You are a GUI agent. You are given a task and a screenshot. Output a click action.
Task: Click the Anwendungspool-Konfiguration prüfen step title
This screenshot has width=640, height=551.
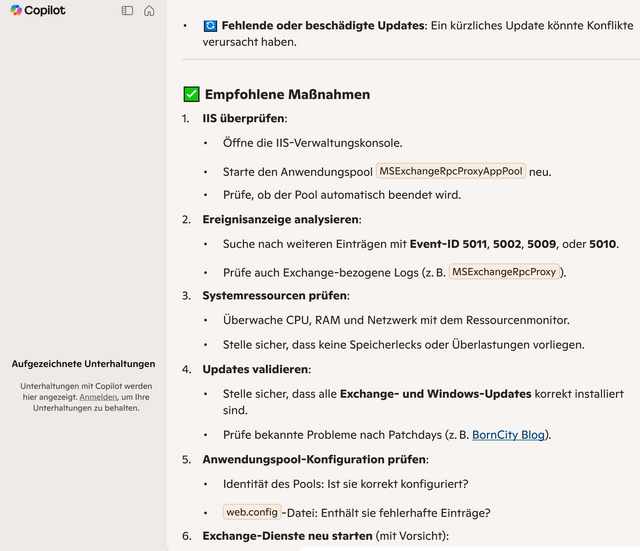click(x=314, y=460)
